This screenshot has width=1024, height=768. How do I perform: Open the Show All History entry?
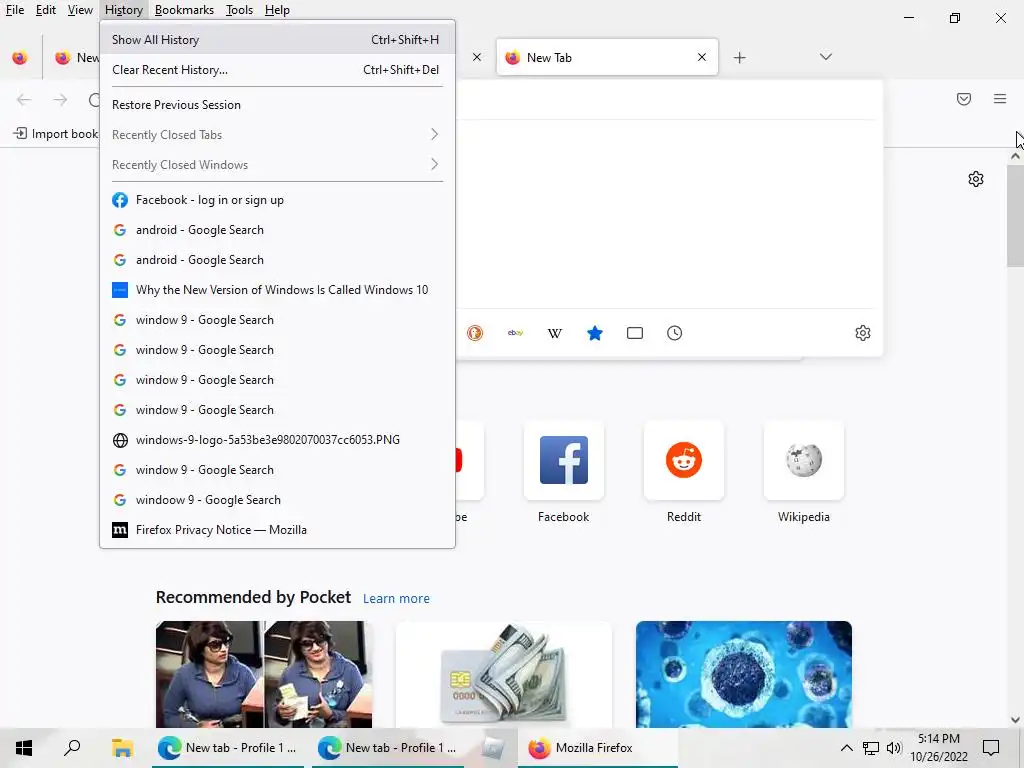(277, 40)
